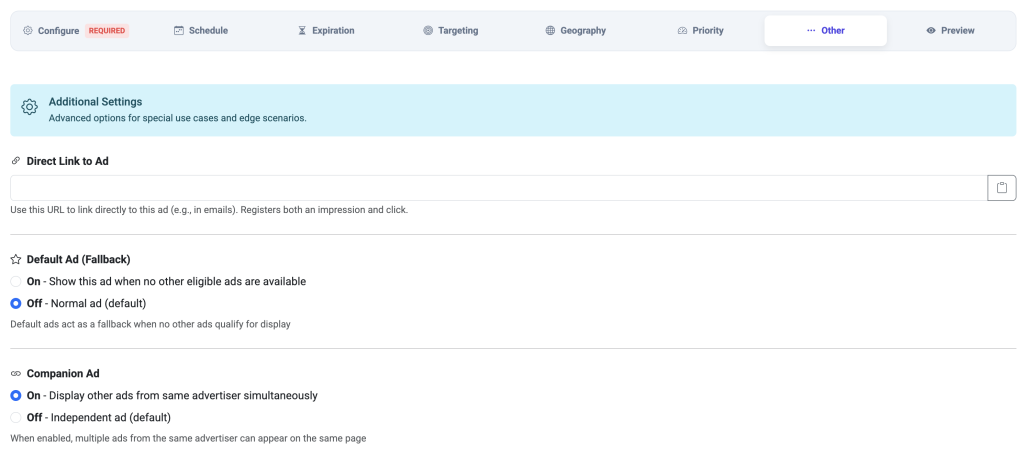1024x457 pixels.
Task: Click the star icon next to Default Ad
Action: pyautogui.click(x=16, y=259)
